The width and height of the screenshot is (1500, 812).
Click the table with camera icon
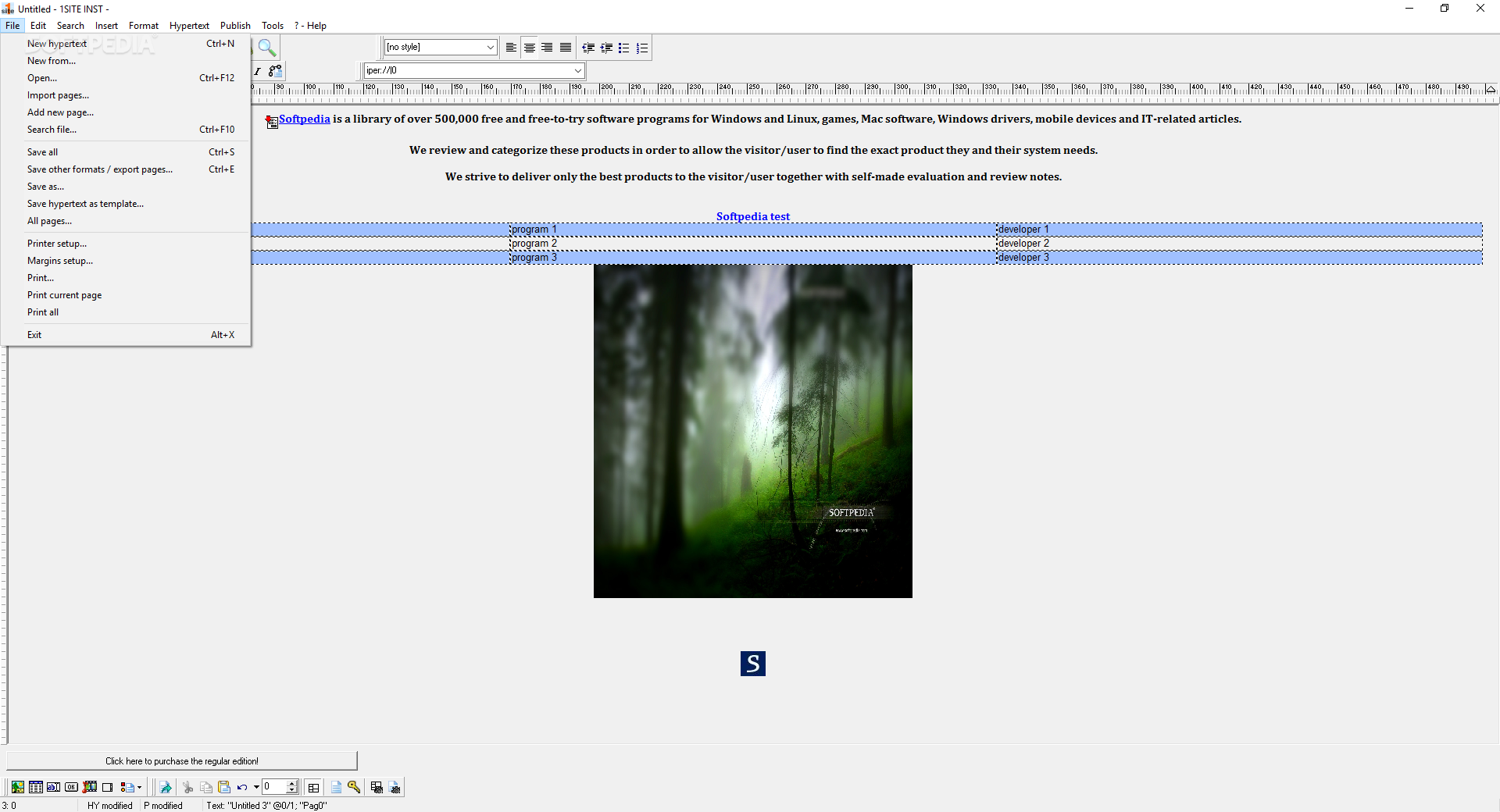point(377,787)
